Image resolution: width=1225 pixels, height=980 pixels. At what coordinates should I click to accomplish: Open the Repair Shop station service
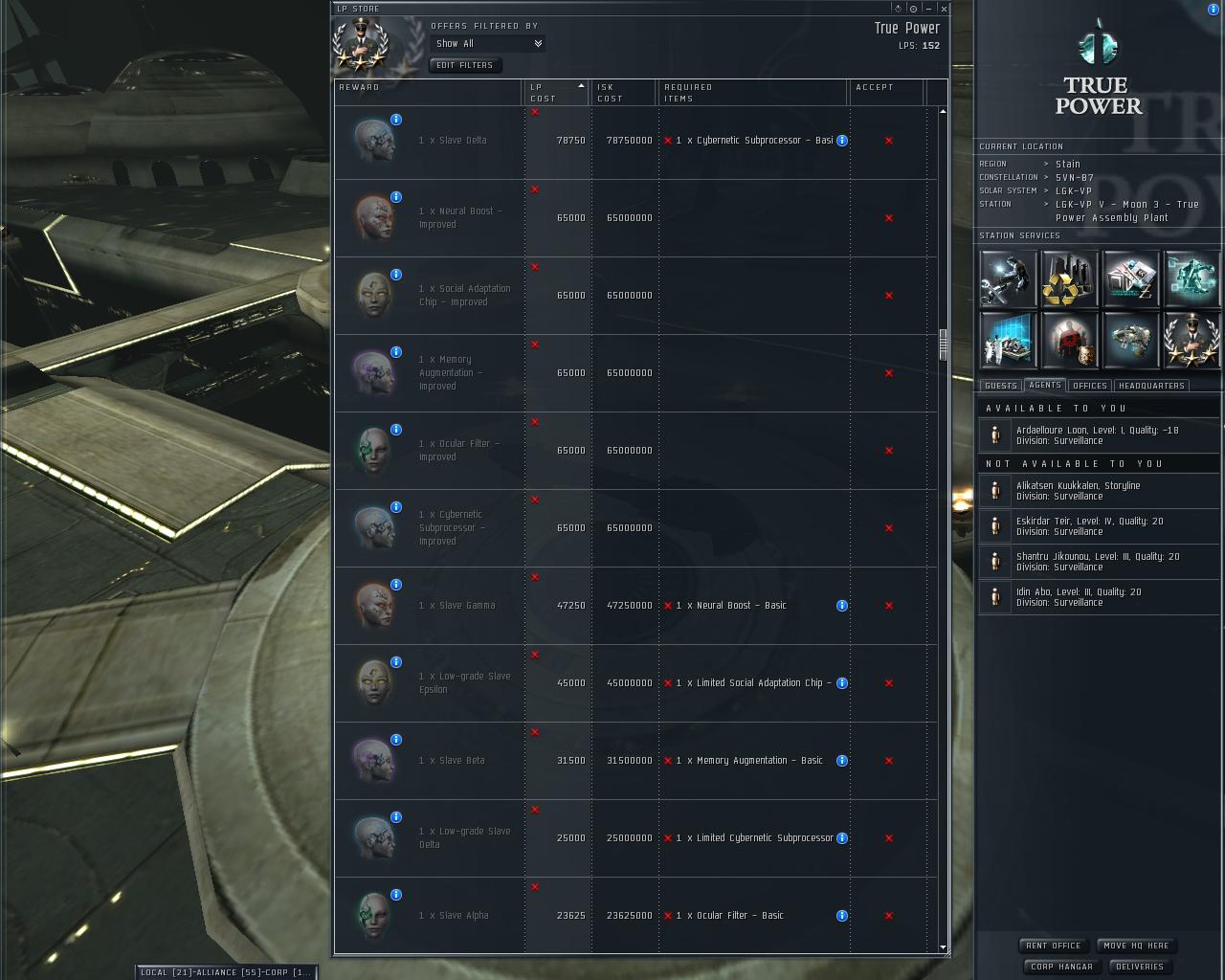click(x=1008, y=279)
